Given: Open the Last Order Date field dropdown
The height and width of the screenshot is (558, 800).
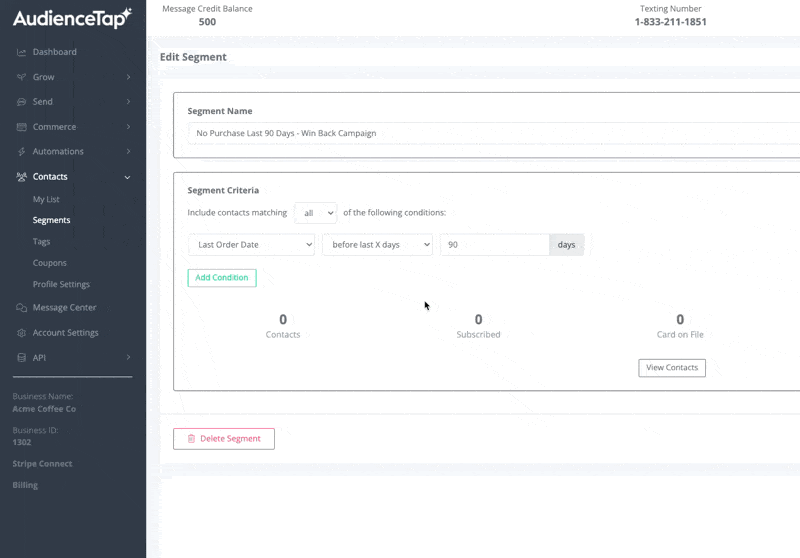Looking at the screenshot, I should pos(251,245).
